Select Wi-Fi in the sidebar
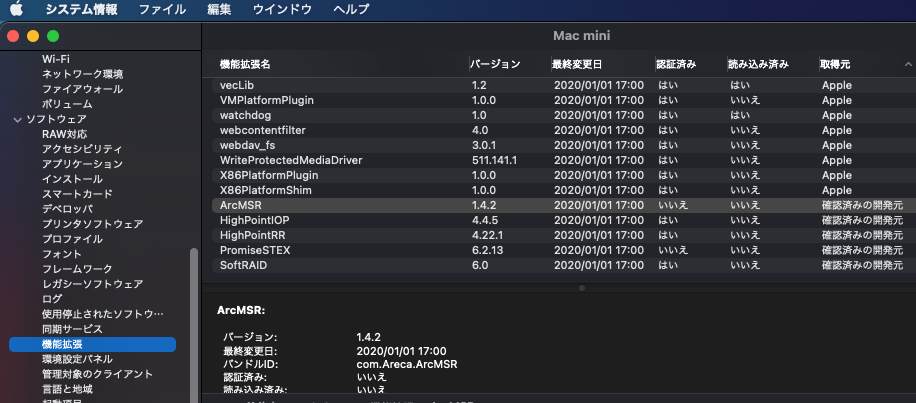The height and width of the screenshot is (403, 916). click(56, 59)
